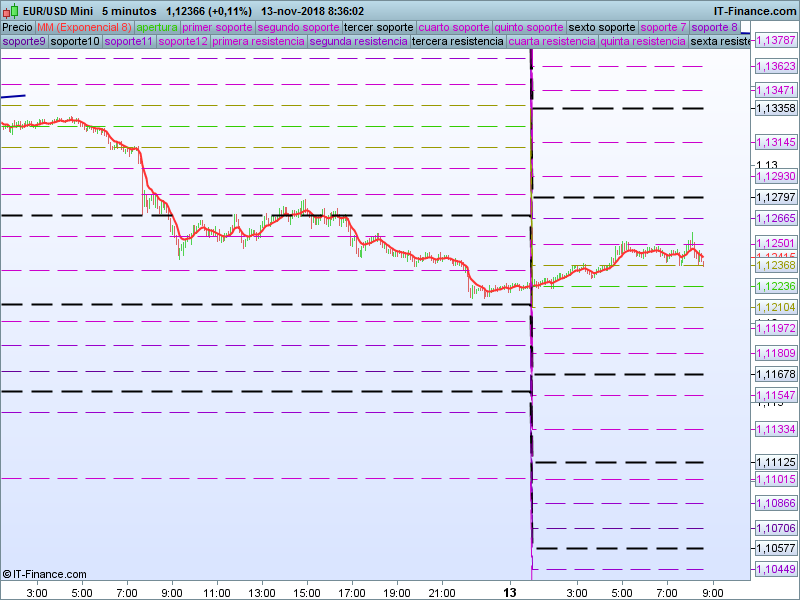Image resolution: width=800 pixels, height=600 pixels.
Task: Click the black 1,11678 price level tag
Action: (776, 374)
